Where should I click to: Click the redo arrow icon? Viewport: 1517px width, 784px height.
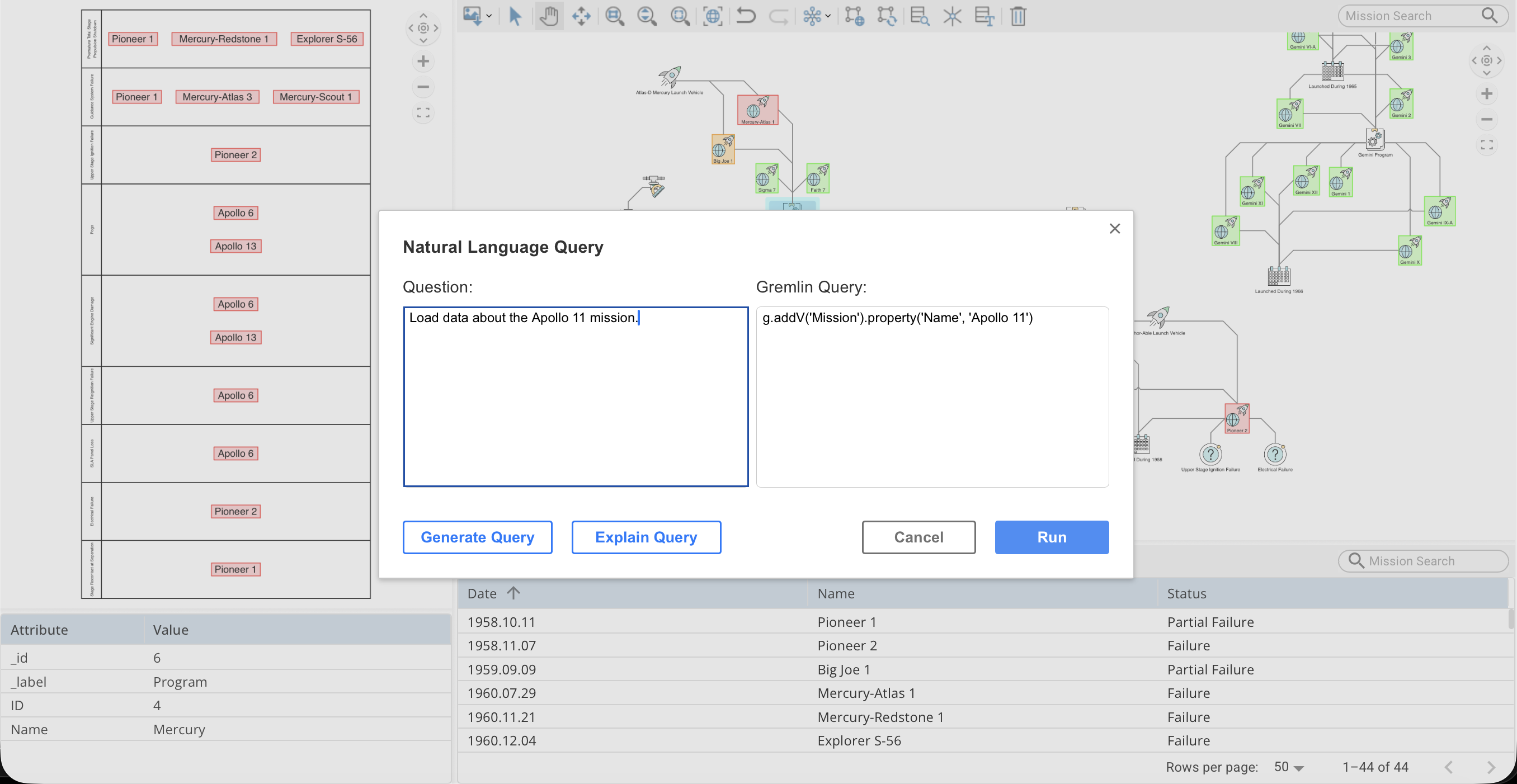[x=779, y=16]
